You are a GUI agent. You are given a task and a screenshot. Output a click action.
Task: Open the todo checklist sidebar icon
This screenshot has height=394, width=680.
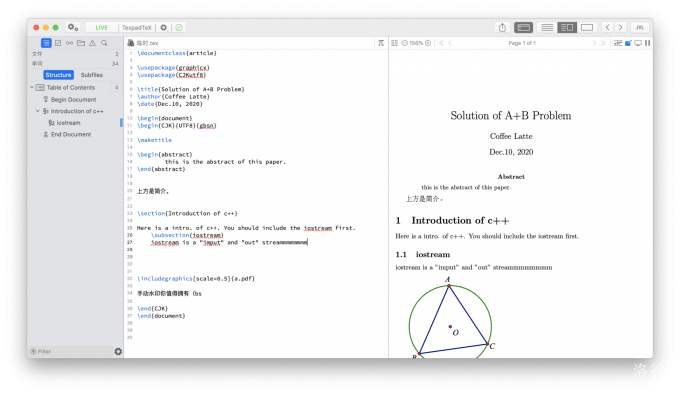click(58, 43)
